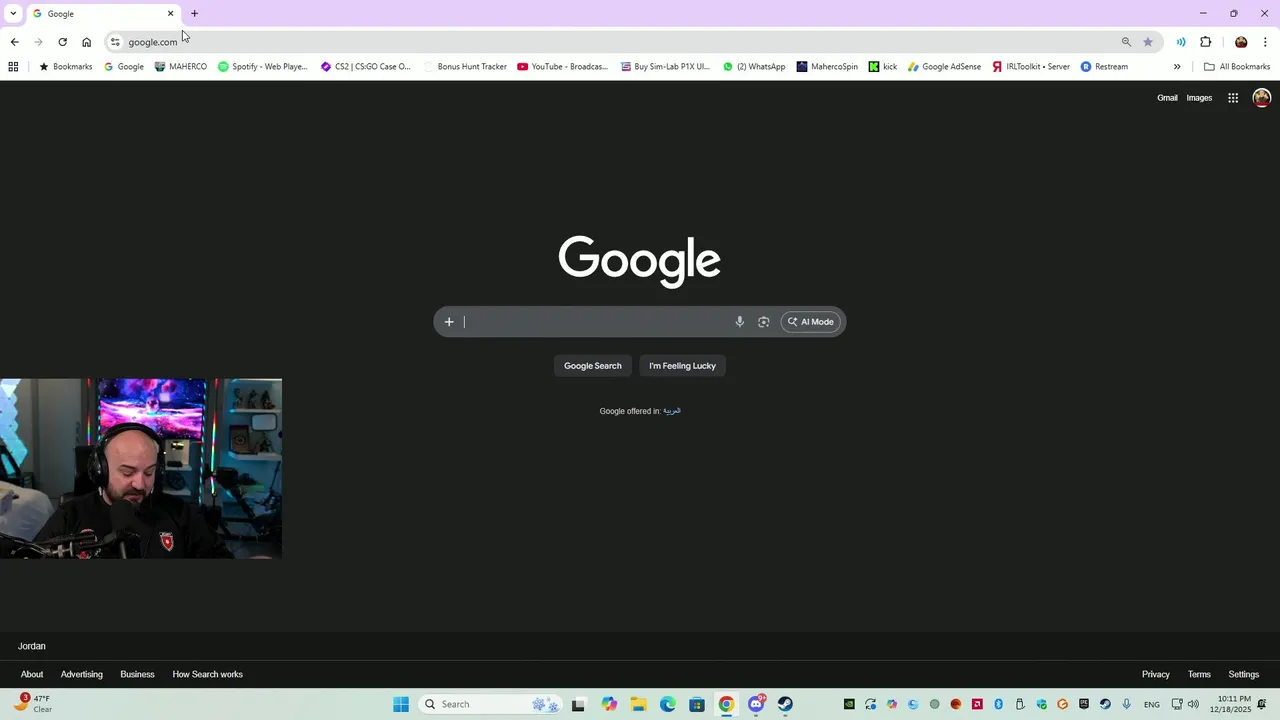Viewport: 1280px width, 720px height.
Task: Go back with the browser back arrow
Action: (14, 42)
